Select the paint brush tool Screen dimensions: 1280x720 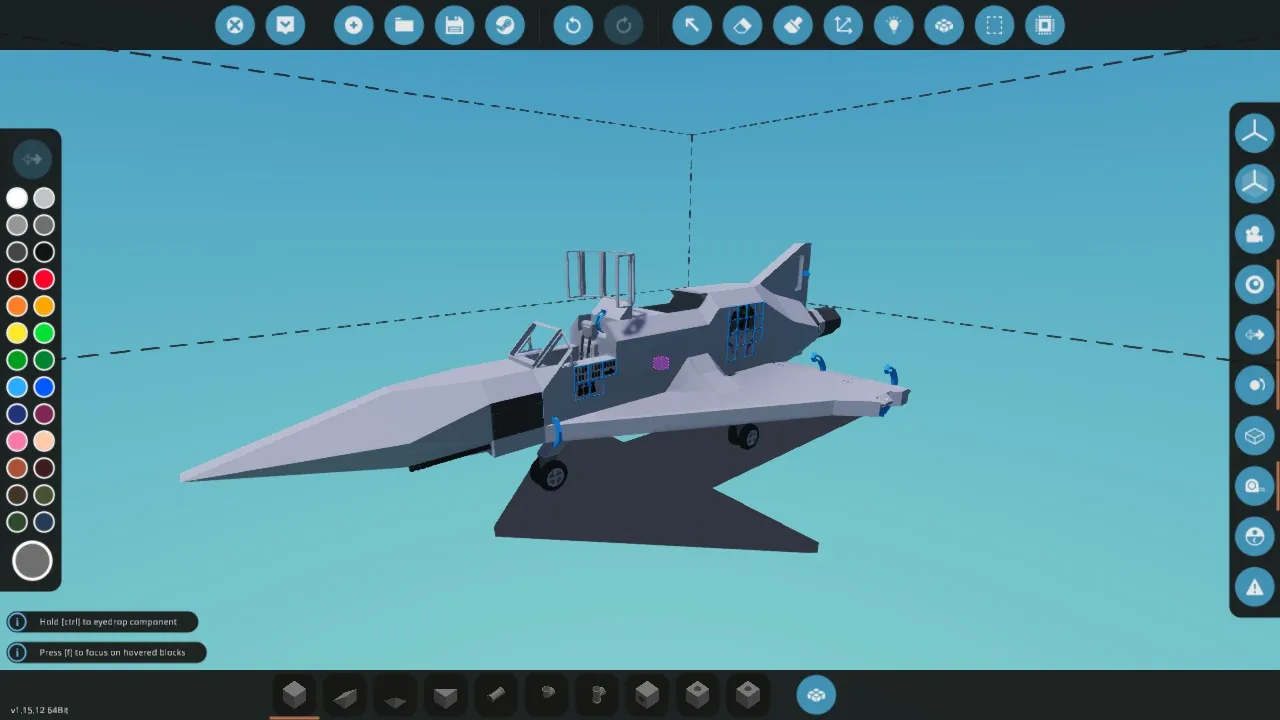[x=793, y=25]
